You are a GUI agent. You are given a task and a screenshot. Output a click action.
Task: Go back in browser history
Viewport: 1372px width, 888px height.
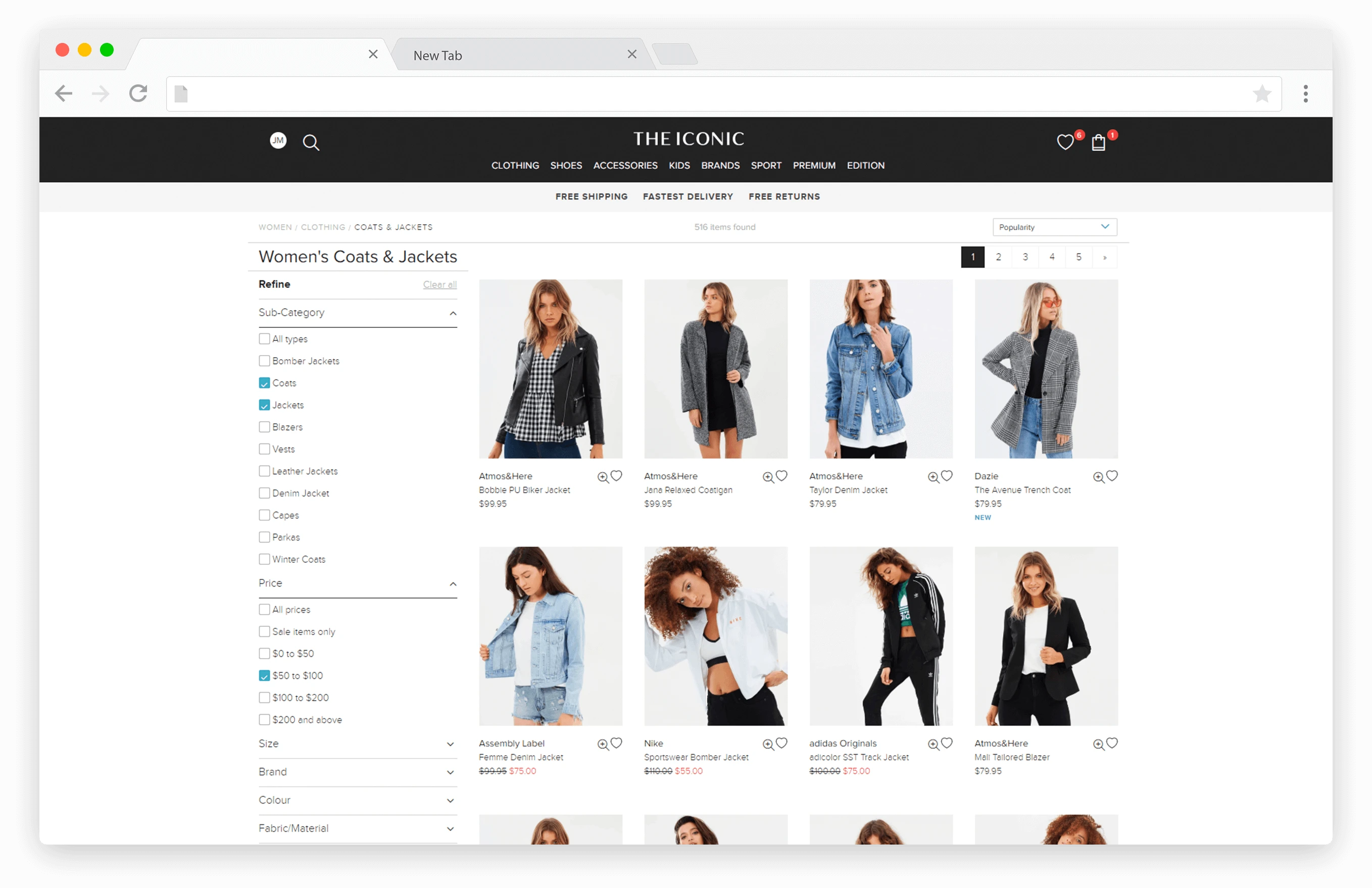point(64,93)
